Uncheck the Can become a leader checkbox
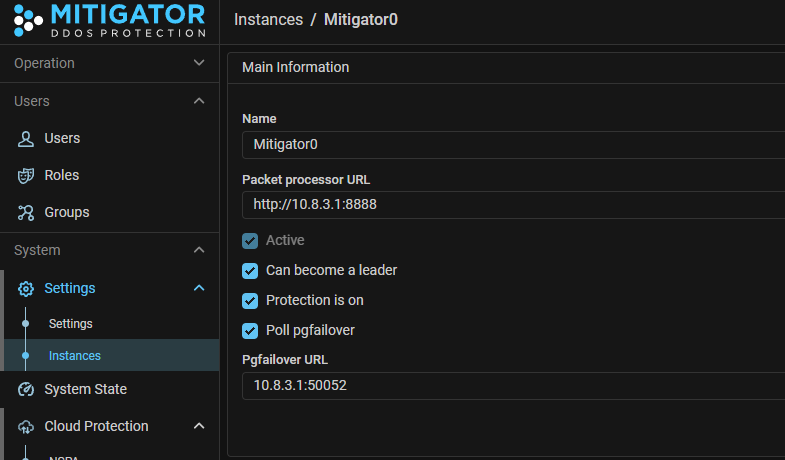Viewport: 785px width, 460px height. point(250,270)
